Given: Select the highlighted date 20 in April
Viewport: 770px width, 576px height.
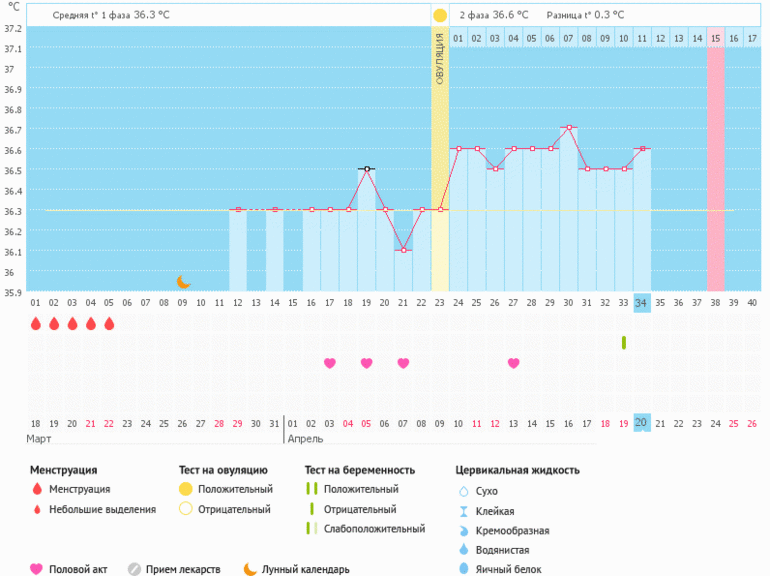Looking at the screenshot, I should pos(641,423).
